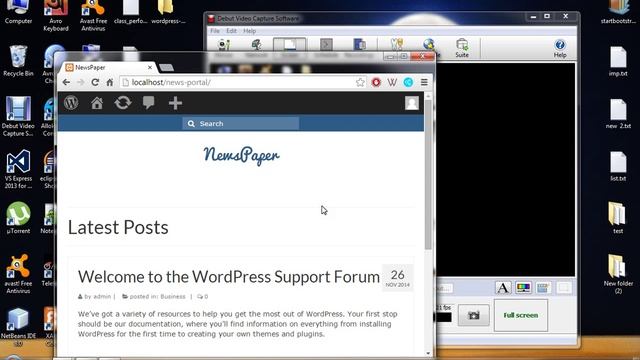This screenshot has width=640, height=360.
Task: Open the µTorrent desktop shortcut
Action: 18,218
